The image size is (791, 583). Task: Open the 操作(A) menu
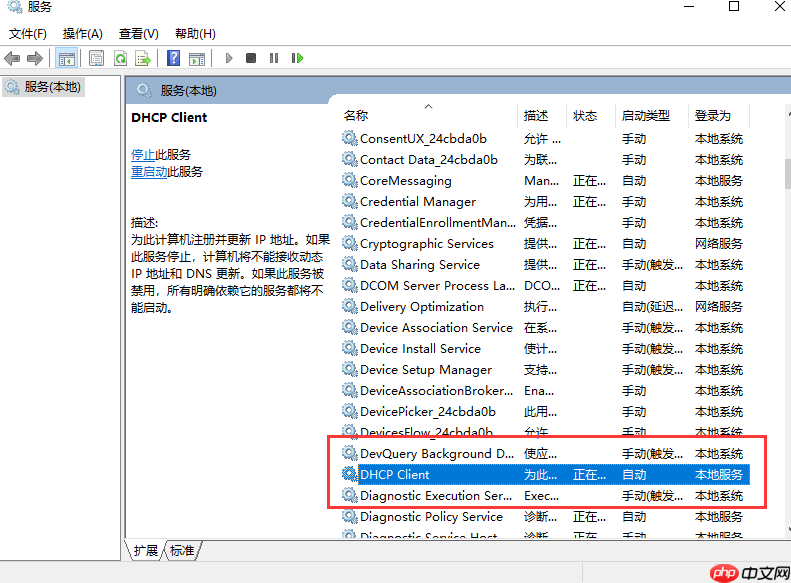[x=83, y=34]
